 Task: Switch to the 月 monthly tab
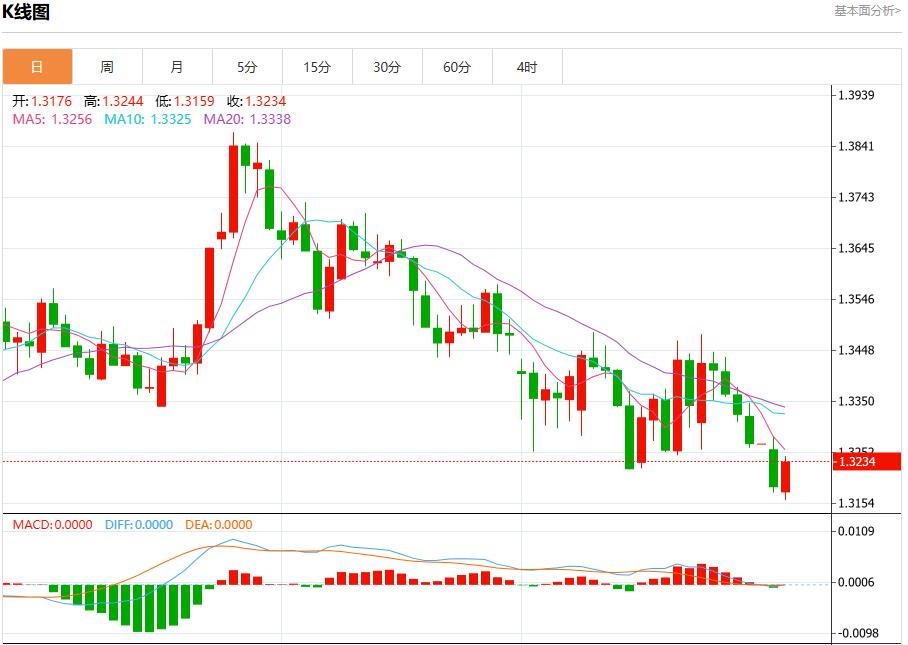click(177, 67)
